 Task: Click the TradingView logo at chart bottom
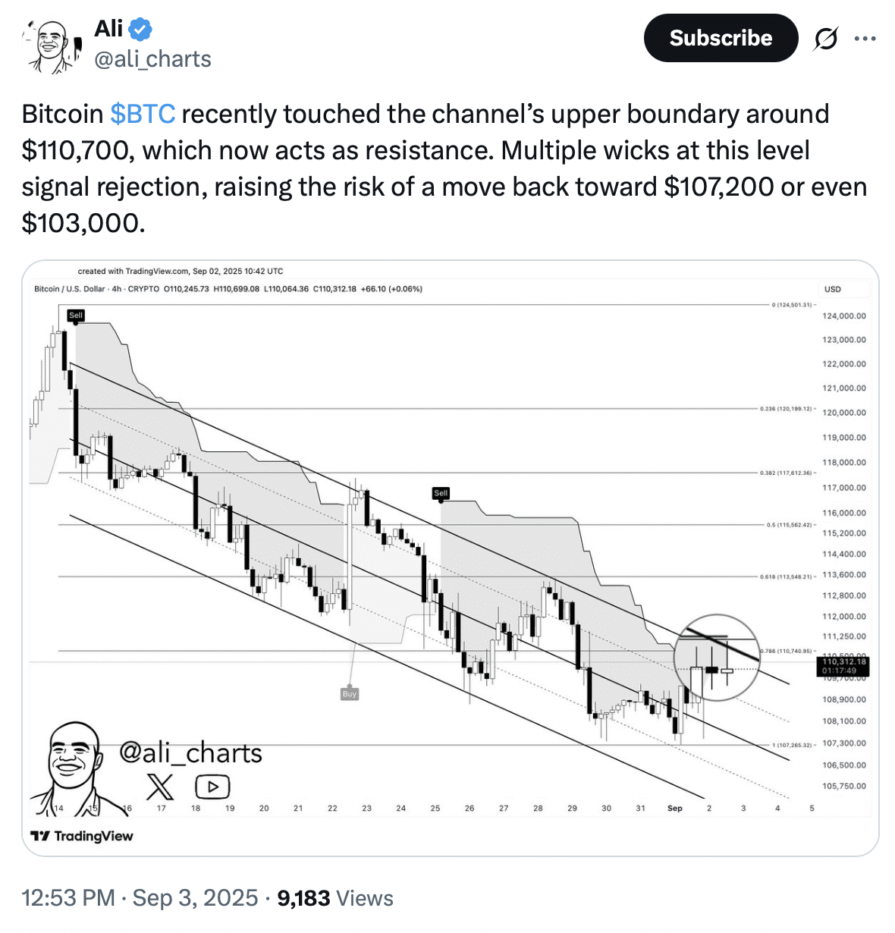tap(82, 836)
